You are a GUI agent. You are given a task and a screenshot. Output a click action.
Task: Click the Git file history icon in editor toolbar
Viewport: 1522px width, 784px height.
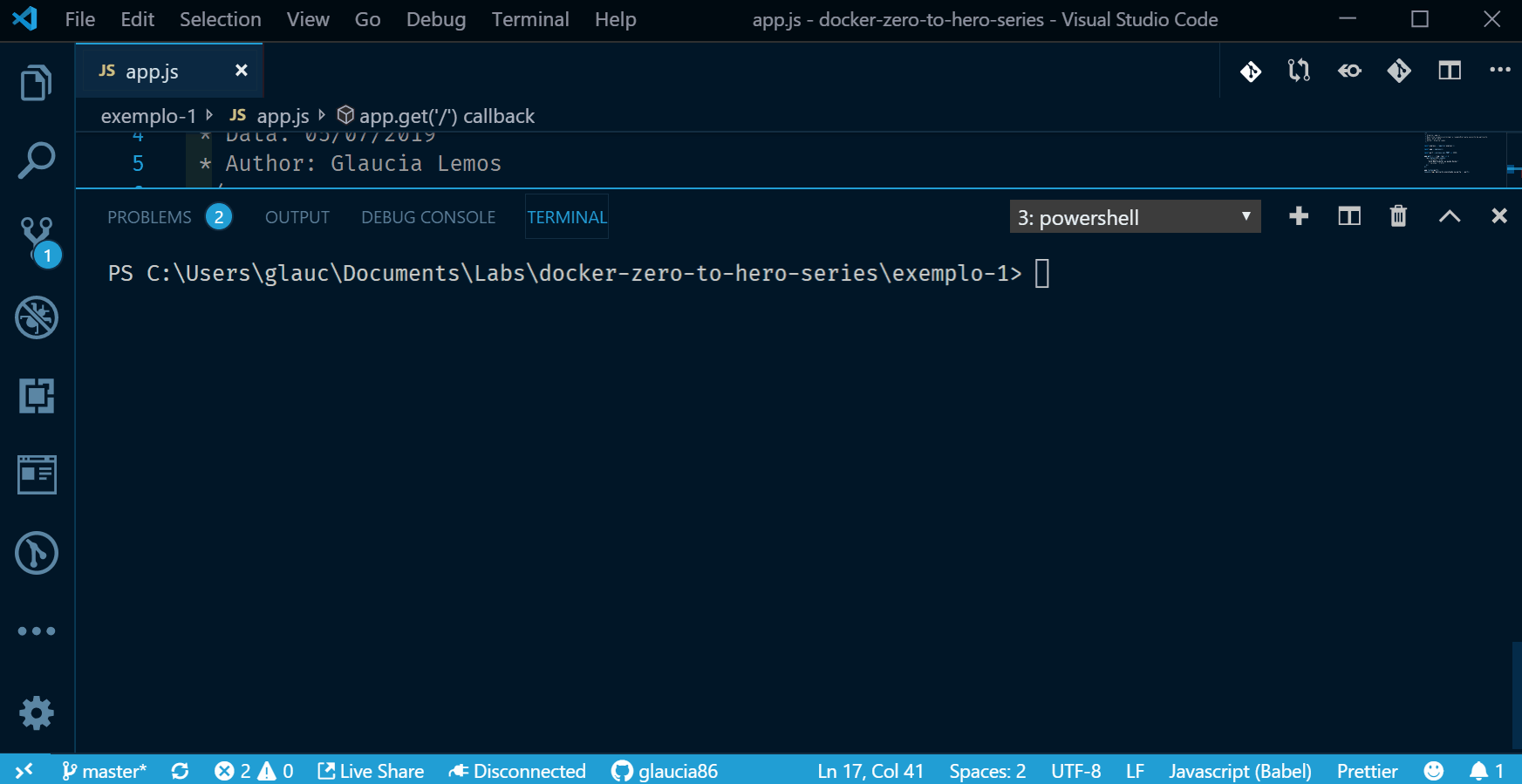[x=1251, y=71]
